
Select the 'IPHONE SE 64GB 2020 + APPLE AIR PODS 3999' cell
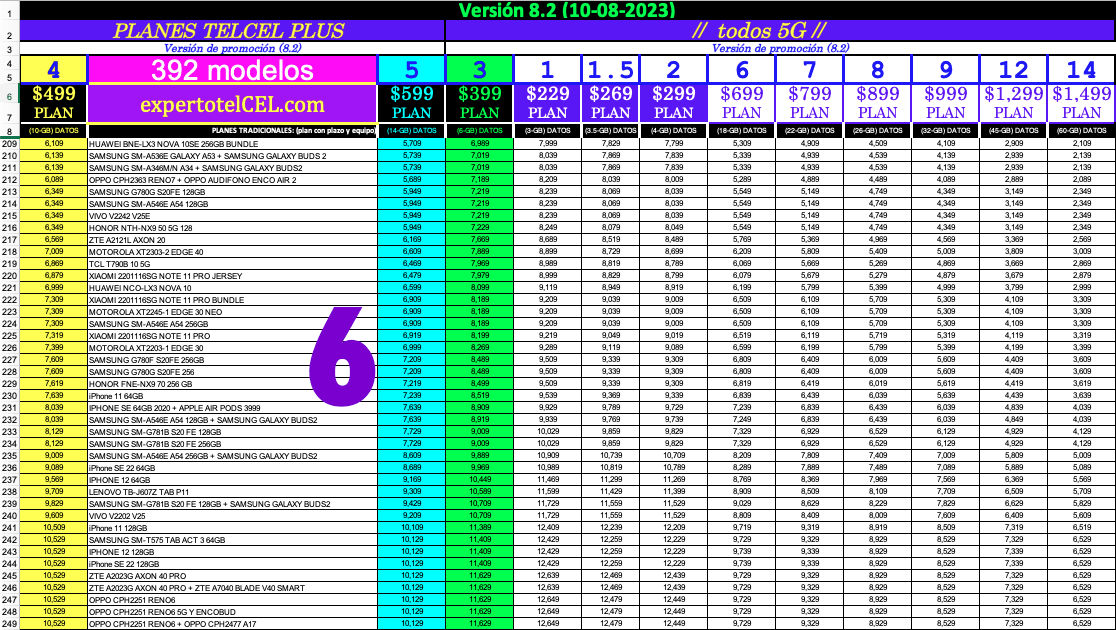coord(232,408)
